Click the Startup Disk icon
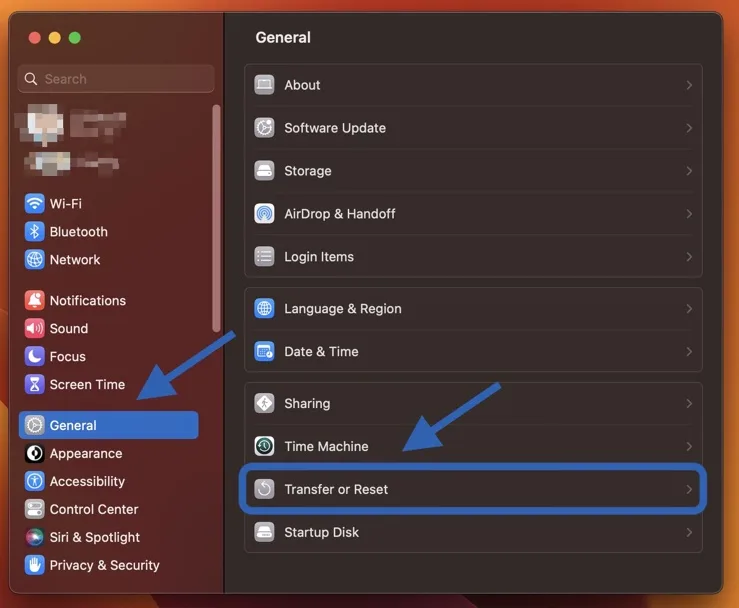 (x=264, y=532)
